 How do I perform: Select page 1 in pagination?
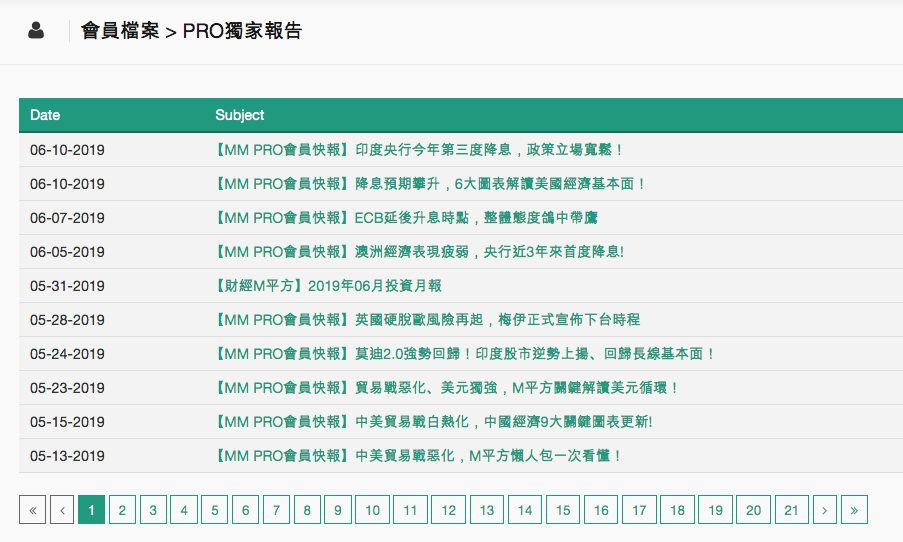pyautogui.click(x=91, y=510)
